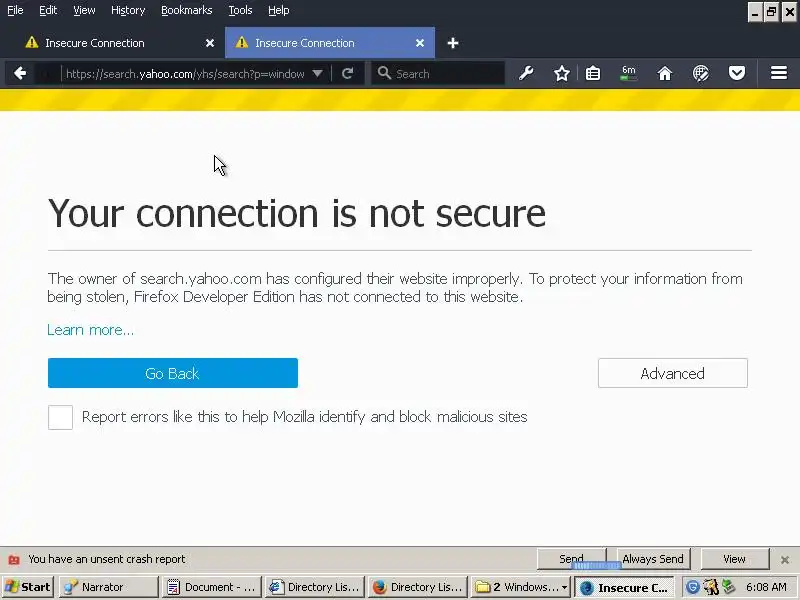The width and height of the screenshot is (800, 600).
Task: Open the hamburger menu
Action: 779,73
